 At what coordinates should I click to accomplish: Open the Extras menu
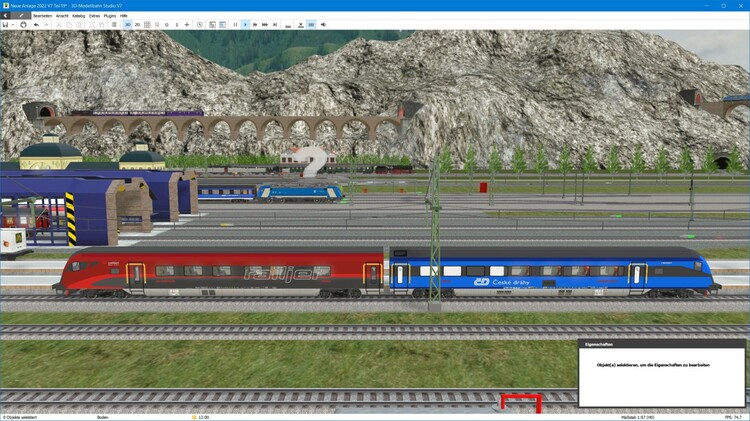94,16
